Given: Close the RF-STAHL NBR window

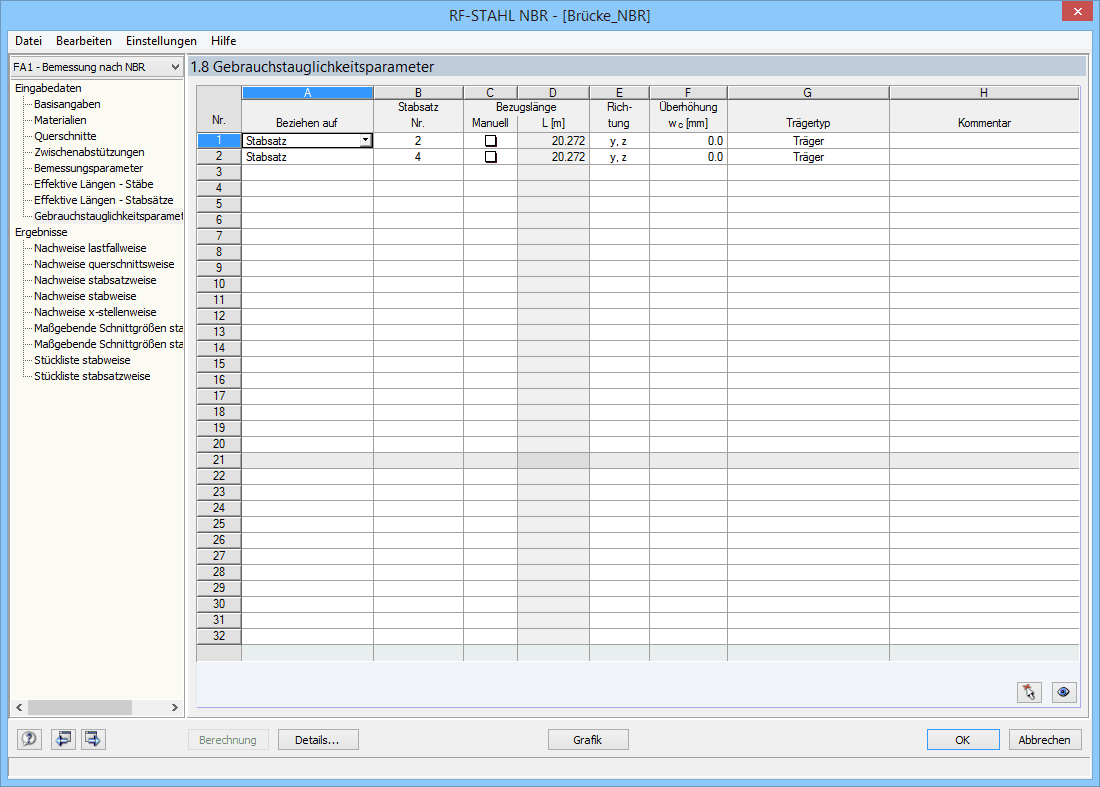Looking at the screenshot, I should [1076, 11].
